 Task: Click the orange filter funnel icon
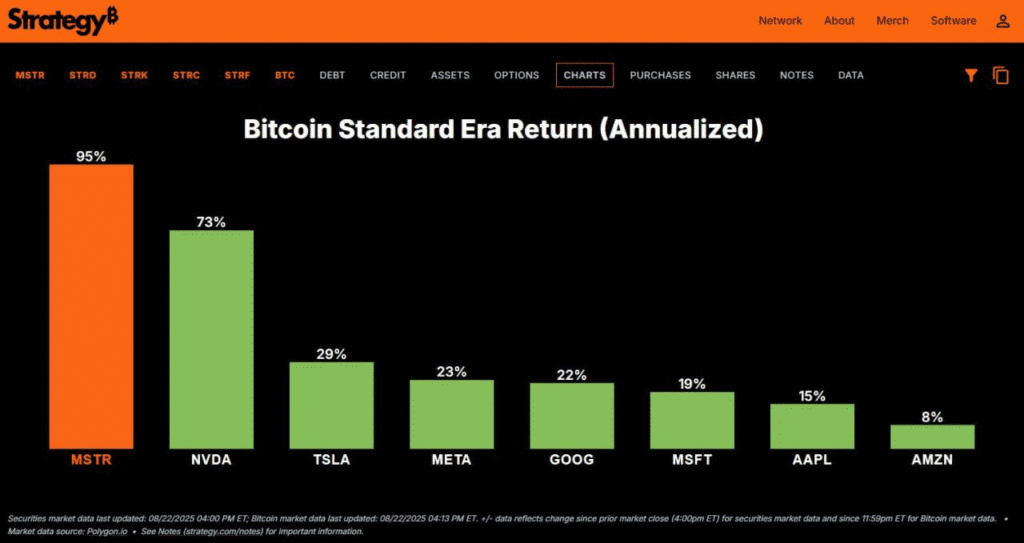point(971,76)
